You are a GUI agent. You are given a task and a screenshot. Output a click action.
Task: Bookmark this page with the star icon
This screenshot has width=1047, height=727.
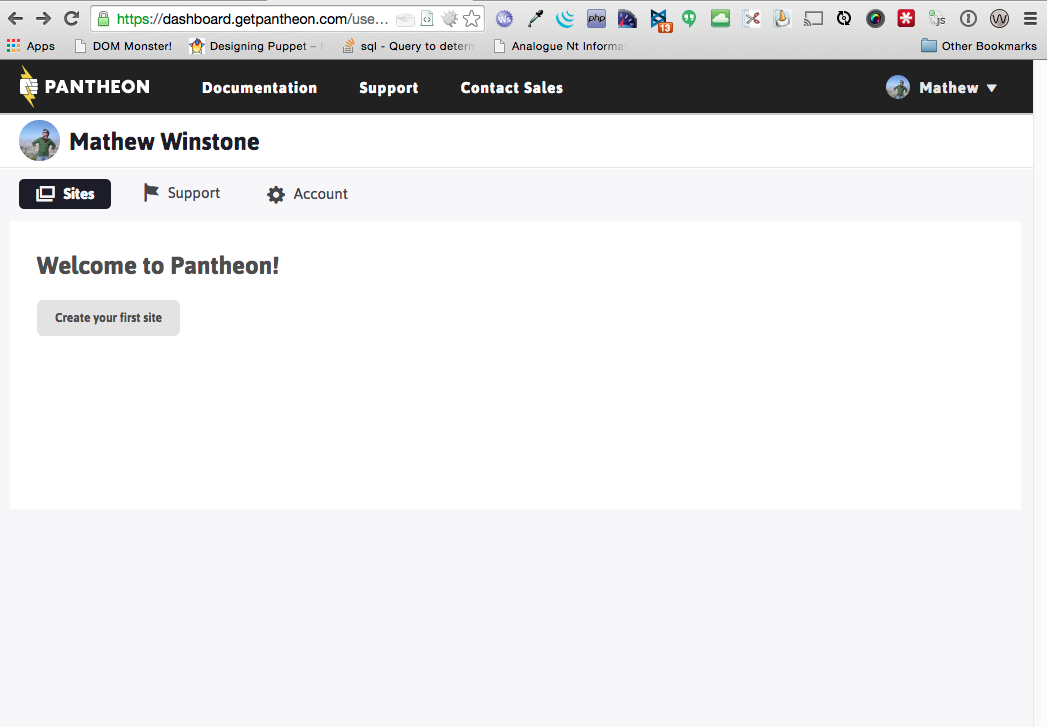(471, 19)
